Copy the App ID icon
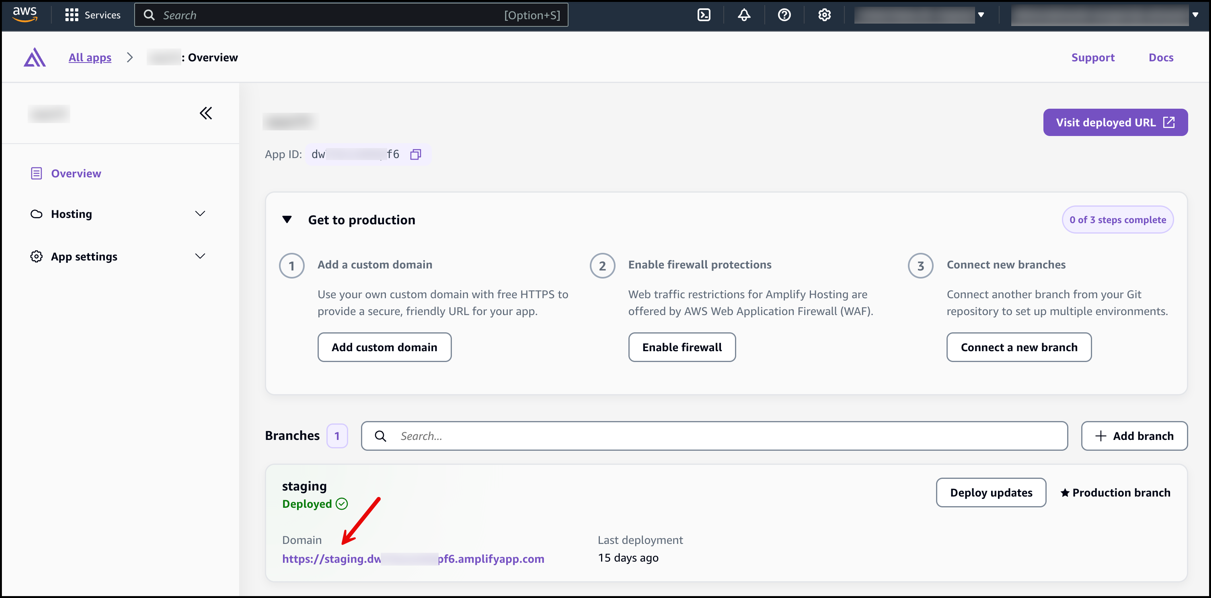Viewport: 1211px width, 598px height. pyautogui.click(x=416, y=154)
